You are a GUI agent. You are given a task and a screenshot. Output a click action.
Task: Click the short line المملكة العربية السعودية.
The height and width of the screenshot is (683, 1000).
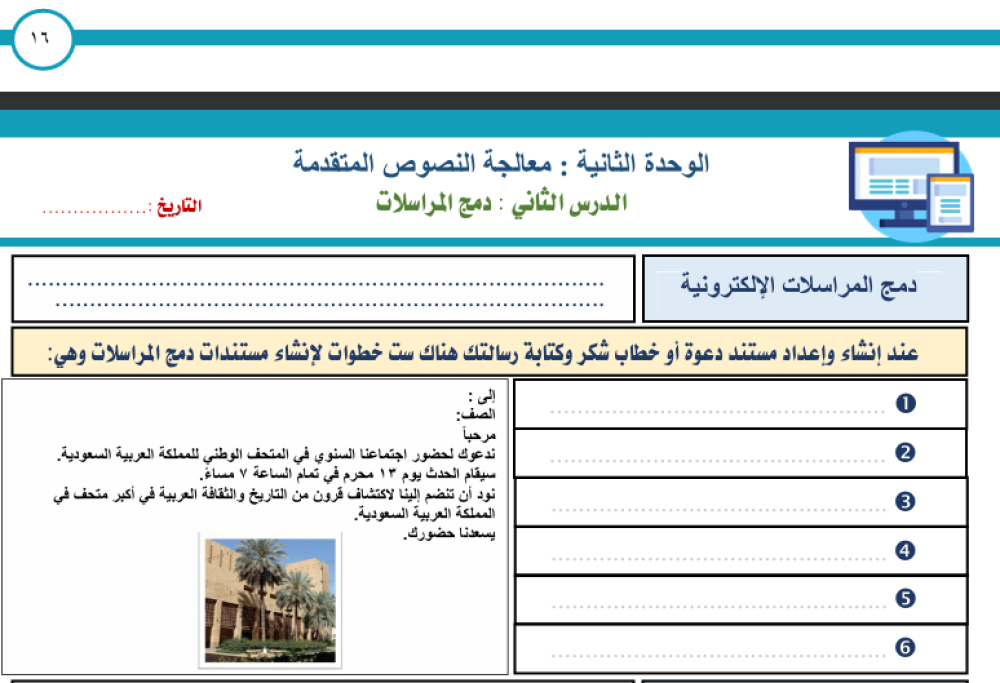click(x=425, y=513)
